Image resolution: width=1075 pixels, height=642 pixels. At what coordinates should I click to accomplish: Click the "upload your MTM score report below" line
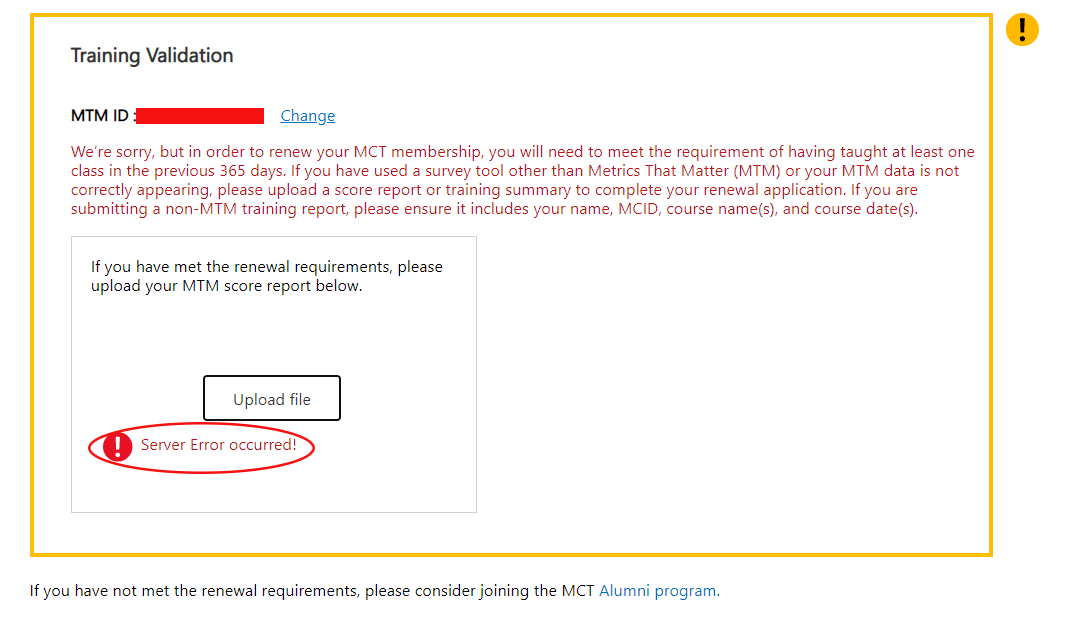pos(226,285)
